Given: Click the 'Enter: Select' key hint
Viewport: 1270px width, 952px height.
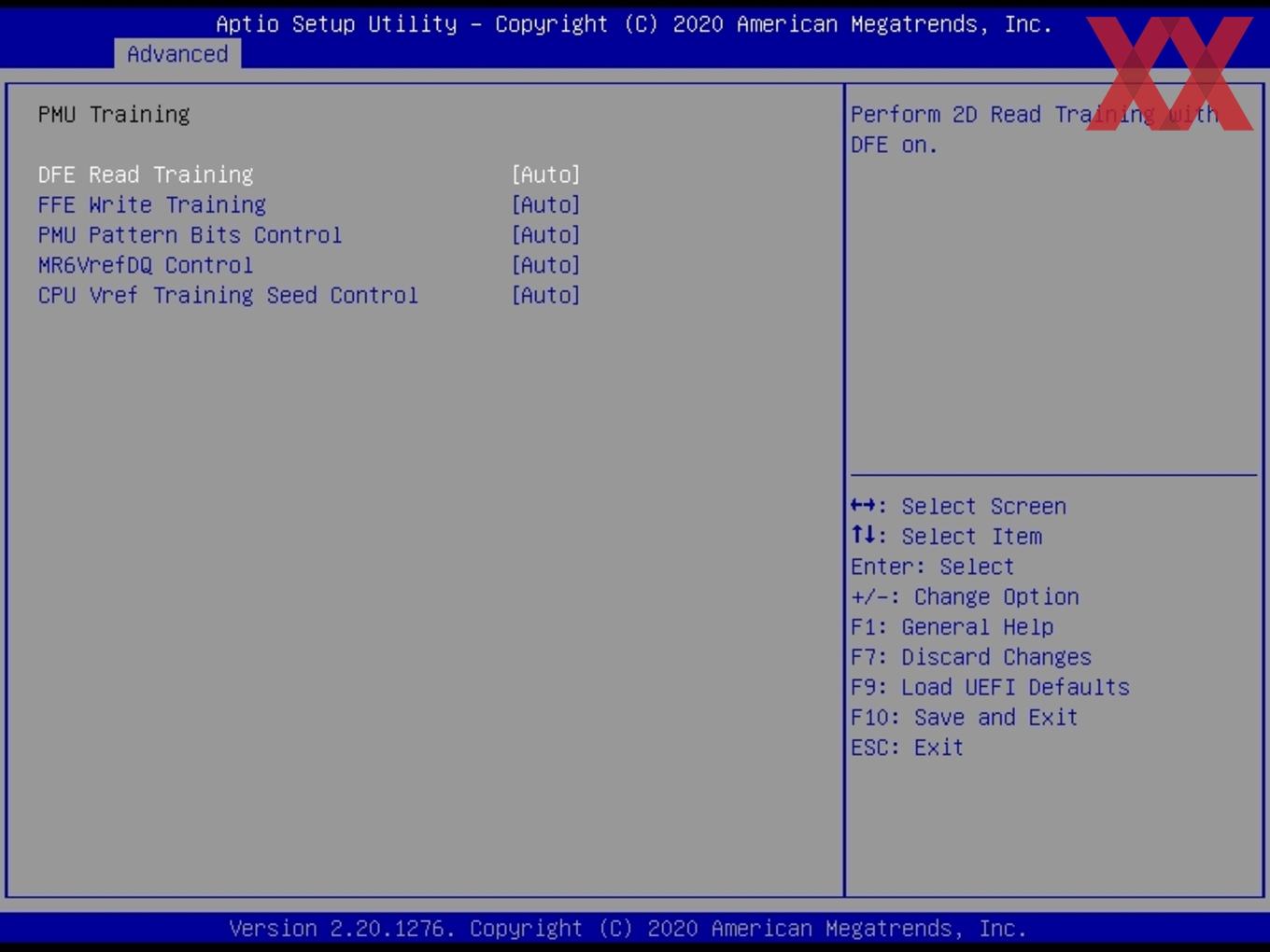Looking at the screenshot, I should coord(932,567).
